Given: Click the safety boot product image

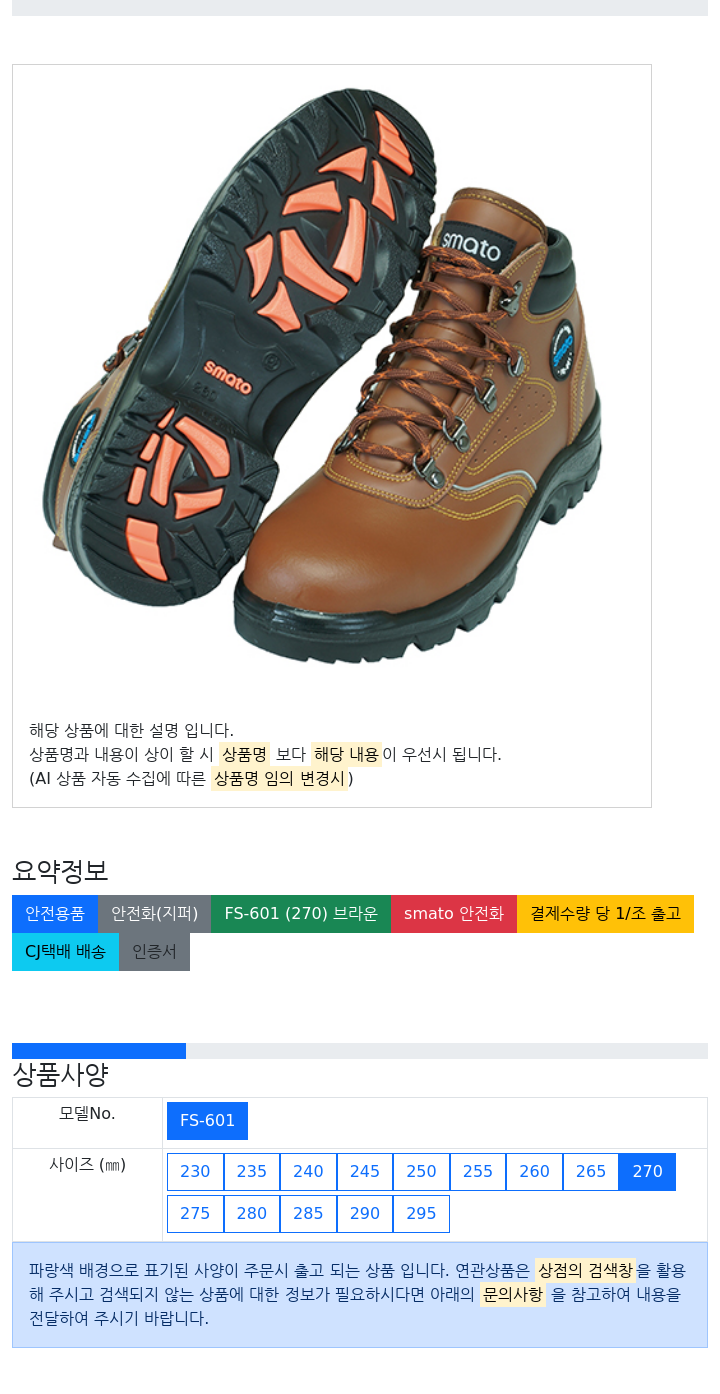Looking at the screenshot, I should (331, 377).
